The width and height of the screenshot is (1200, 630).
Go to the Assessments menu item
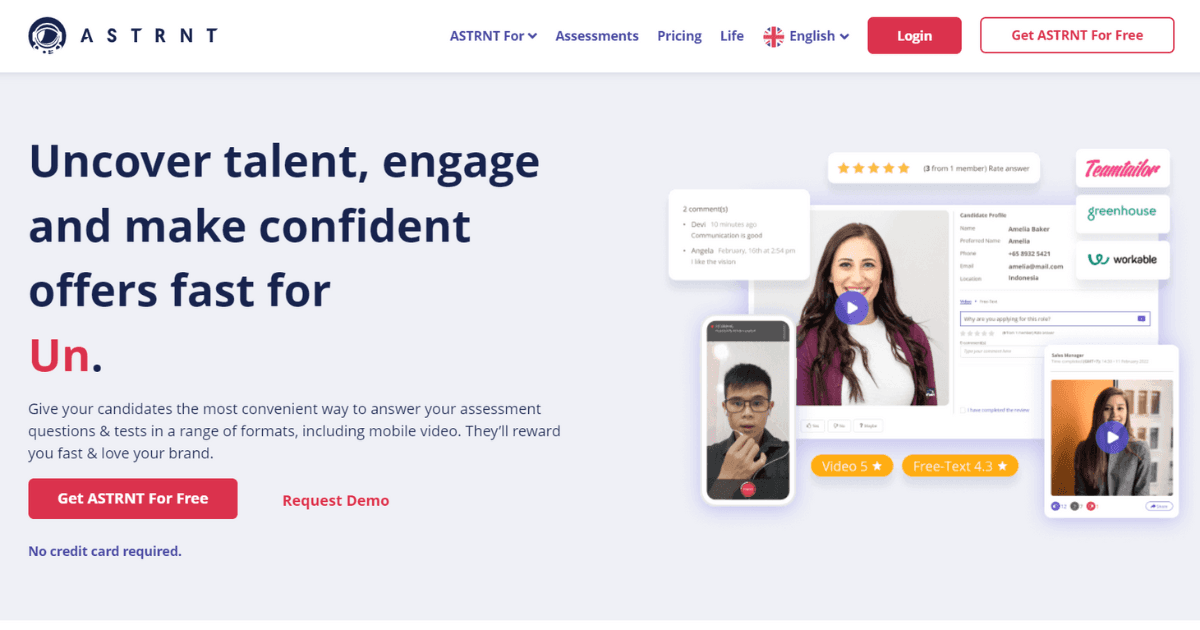pos(597,36)
